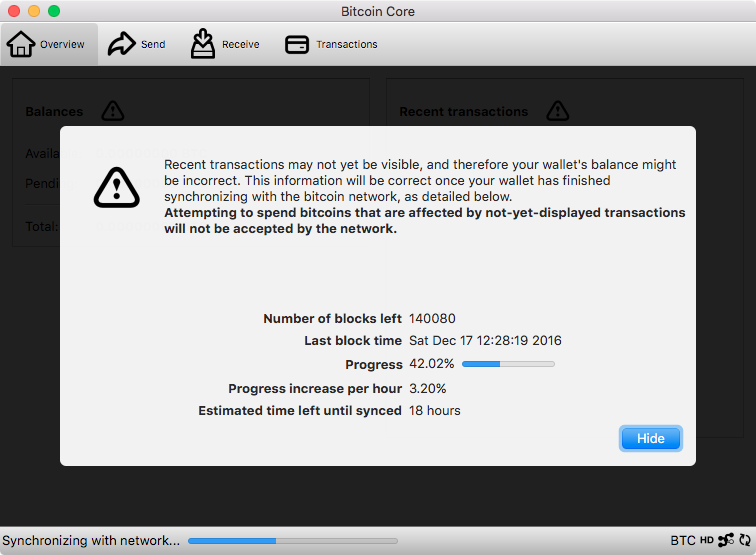The height and width of the screenshot is (555, 756).
Task: Open the Overview tab
Action: pos(49,44)
